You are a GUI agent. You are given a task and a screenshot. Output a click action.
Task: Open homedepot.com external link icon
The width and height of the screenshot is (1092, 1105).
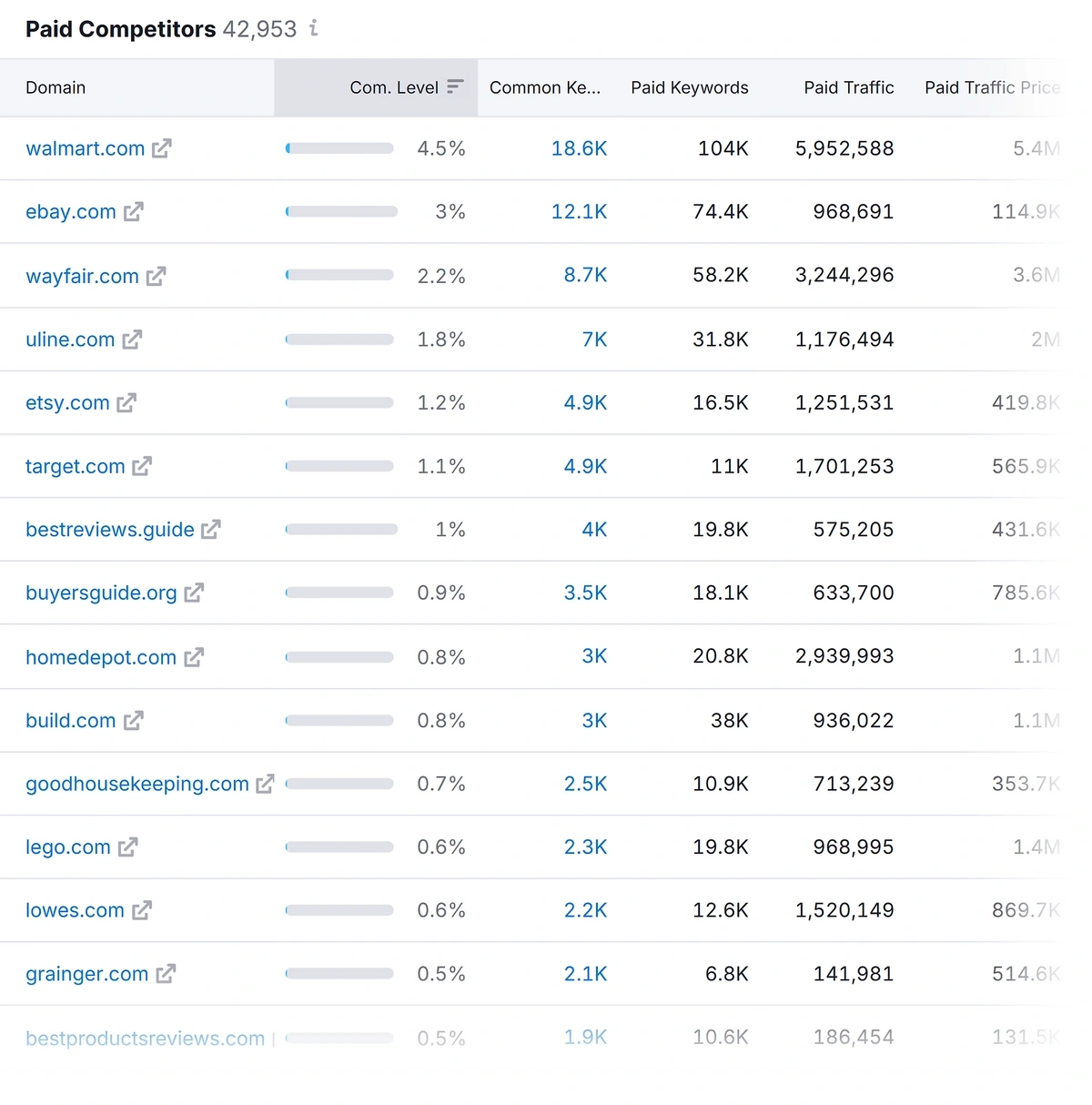(x=194, y=657)
